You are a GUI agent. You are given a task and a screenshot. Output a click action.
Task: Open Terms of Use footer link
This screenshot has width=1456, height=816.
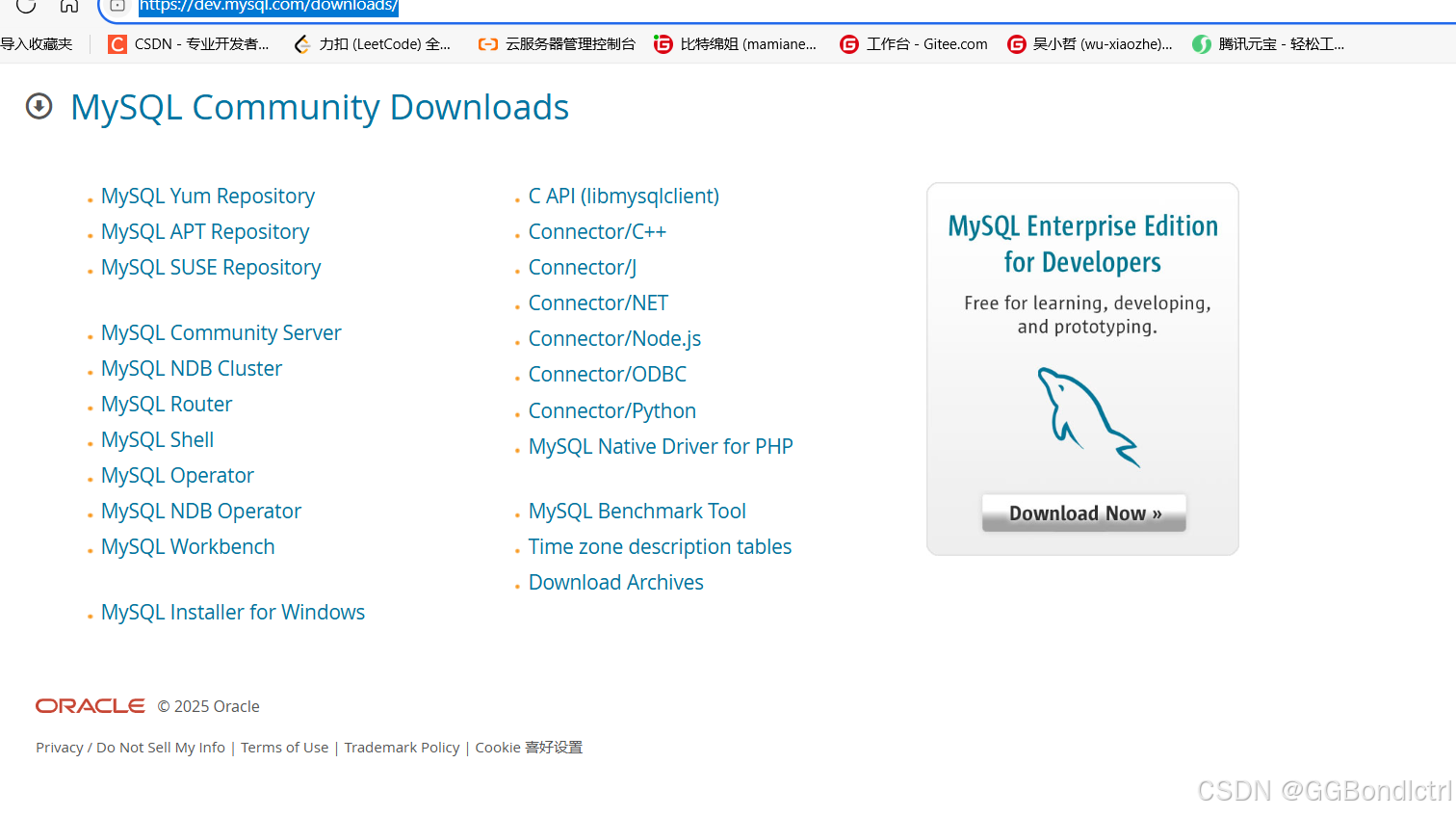284,748
